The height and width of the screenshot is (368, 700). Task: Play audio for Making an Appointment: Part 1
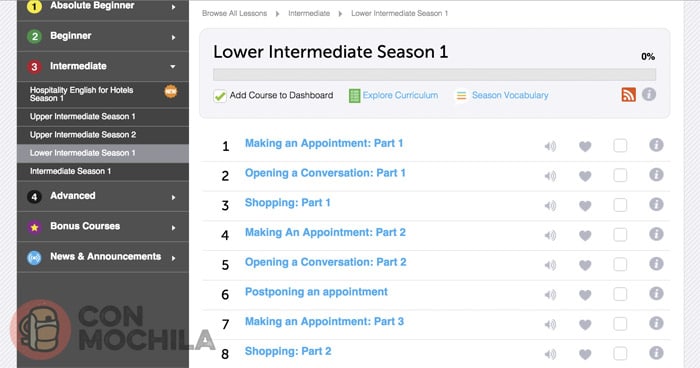tap(550, 146)
